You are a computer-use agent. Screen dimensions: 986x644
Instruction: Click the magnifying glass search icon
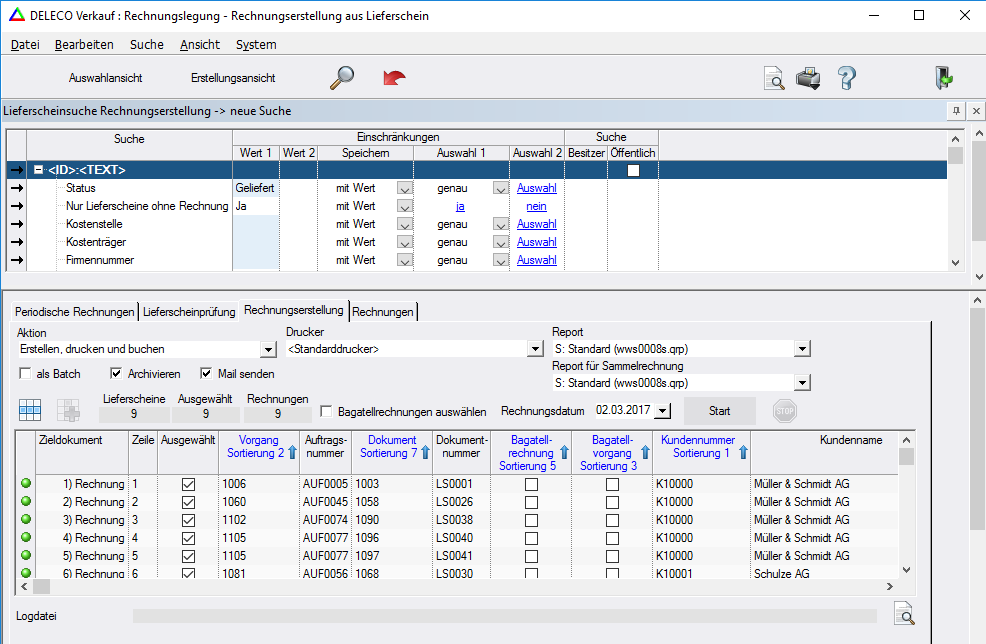342,78
